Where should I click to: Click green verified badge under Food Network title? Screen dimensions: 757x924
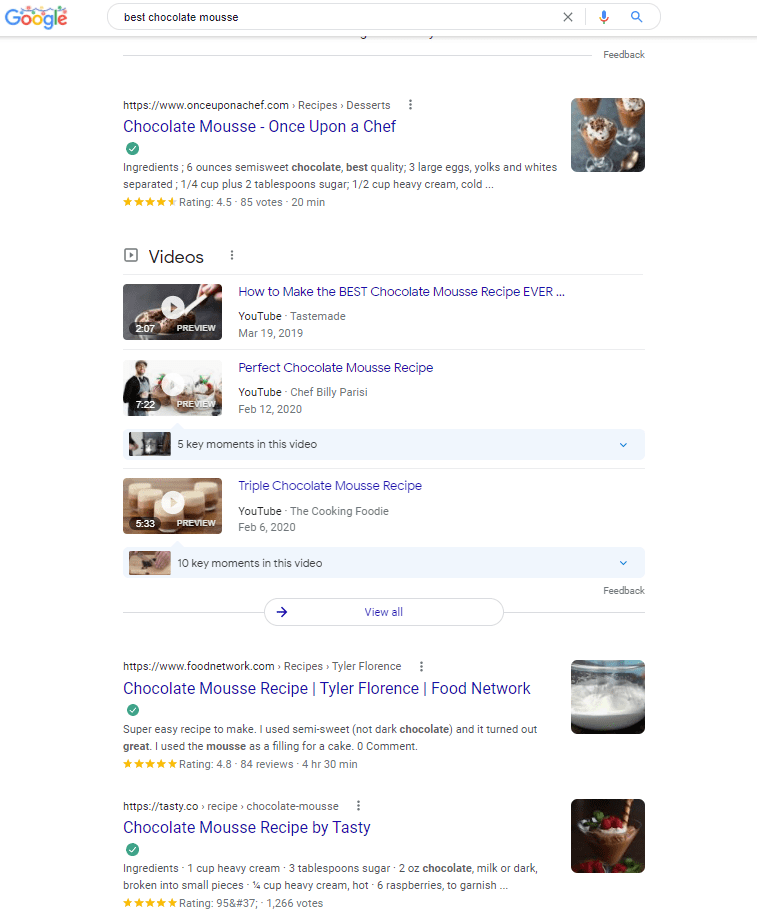(x=133, y=710)
